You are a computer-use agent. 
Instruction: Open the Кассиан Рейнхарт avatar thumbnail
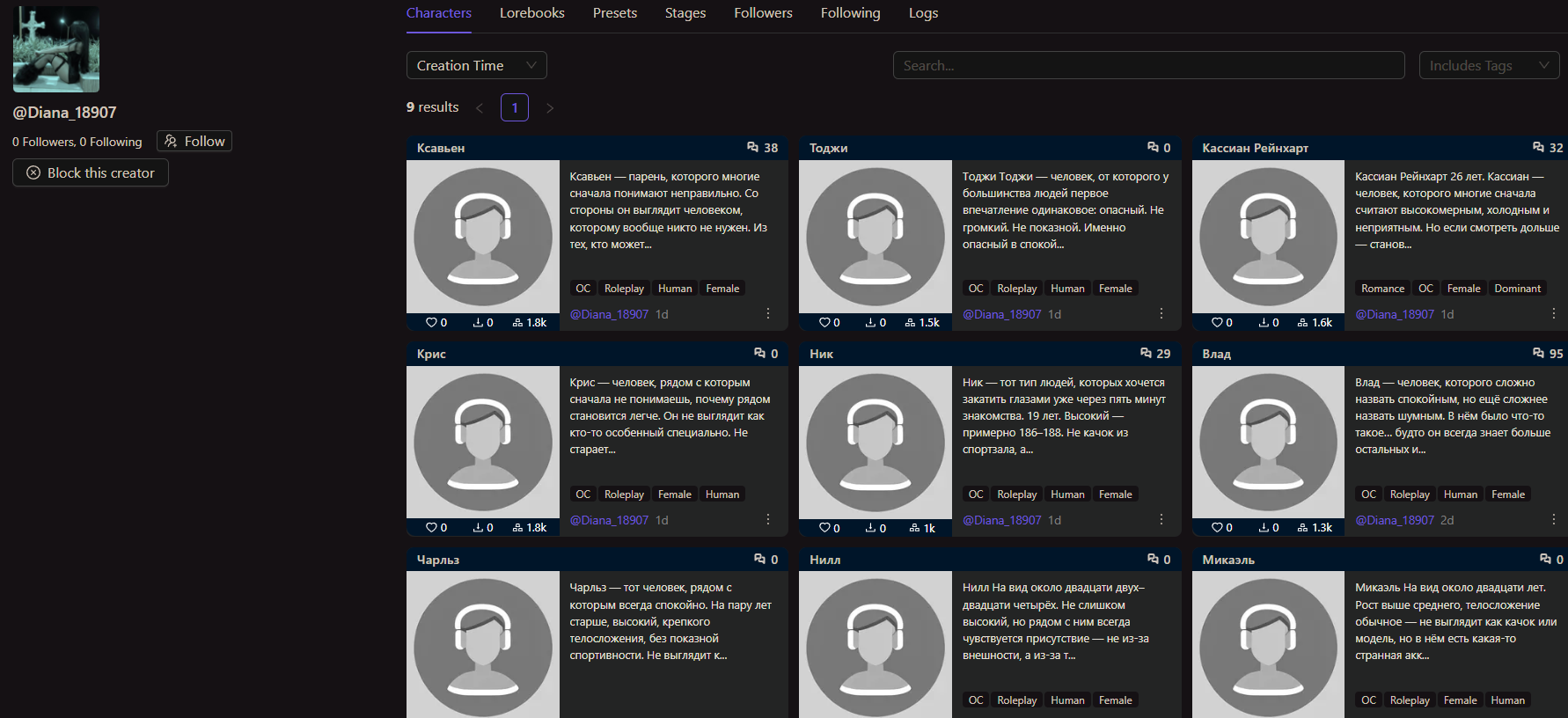1268,237
